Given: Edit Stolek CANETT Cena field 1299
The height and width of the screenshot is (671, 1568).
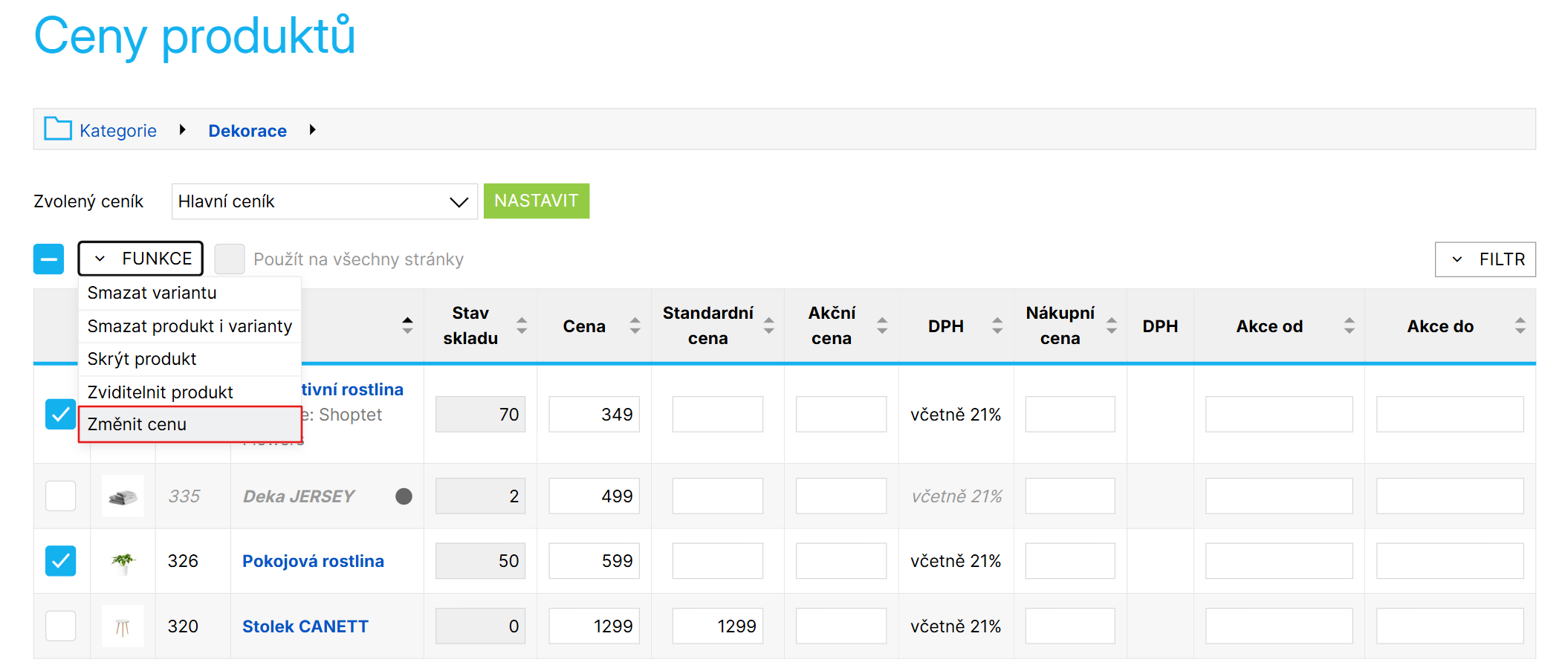Looking at the screenshot, I should coord(595,626).
